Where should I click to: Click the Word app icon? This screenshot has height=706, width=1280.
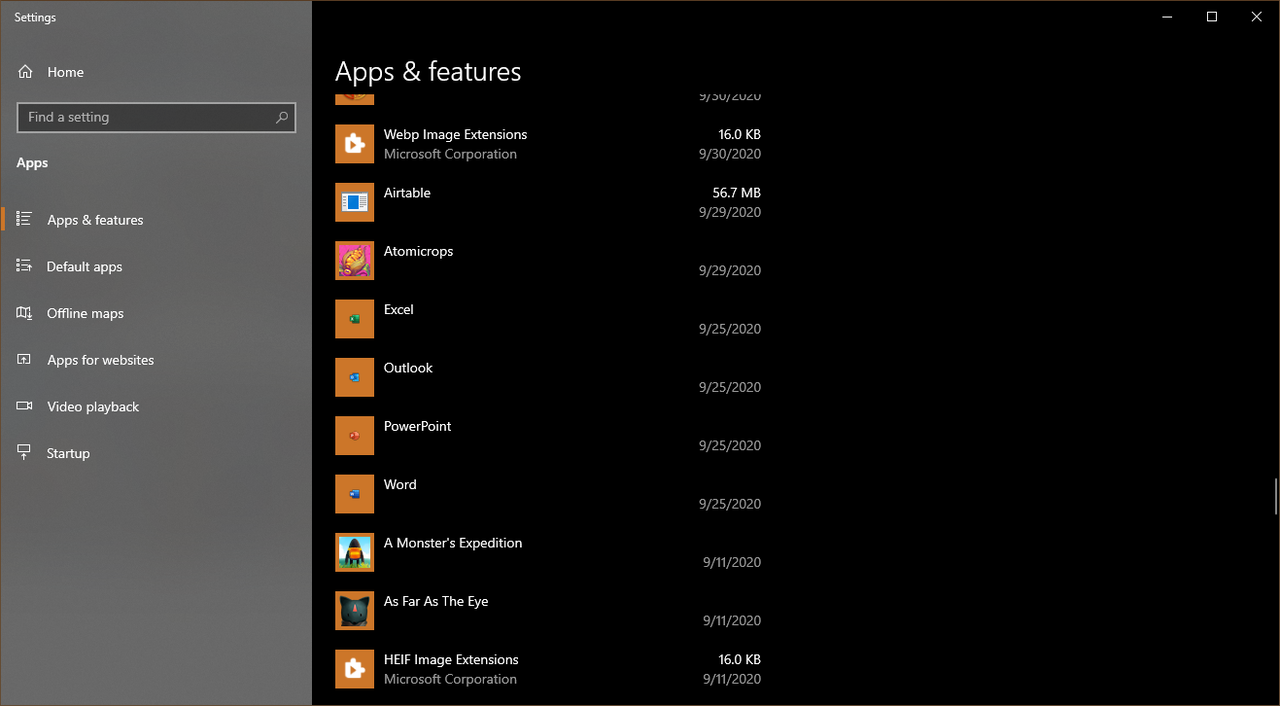[x=354, y=494]
